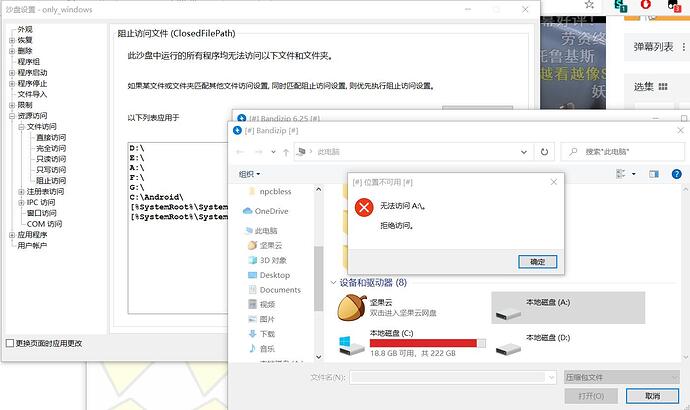Open view options dropdown arrow
The width and height of the screenshot is (690, 410).
tap(634, 174)
